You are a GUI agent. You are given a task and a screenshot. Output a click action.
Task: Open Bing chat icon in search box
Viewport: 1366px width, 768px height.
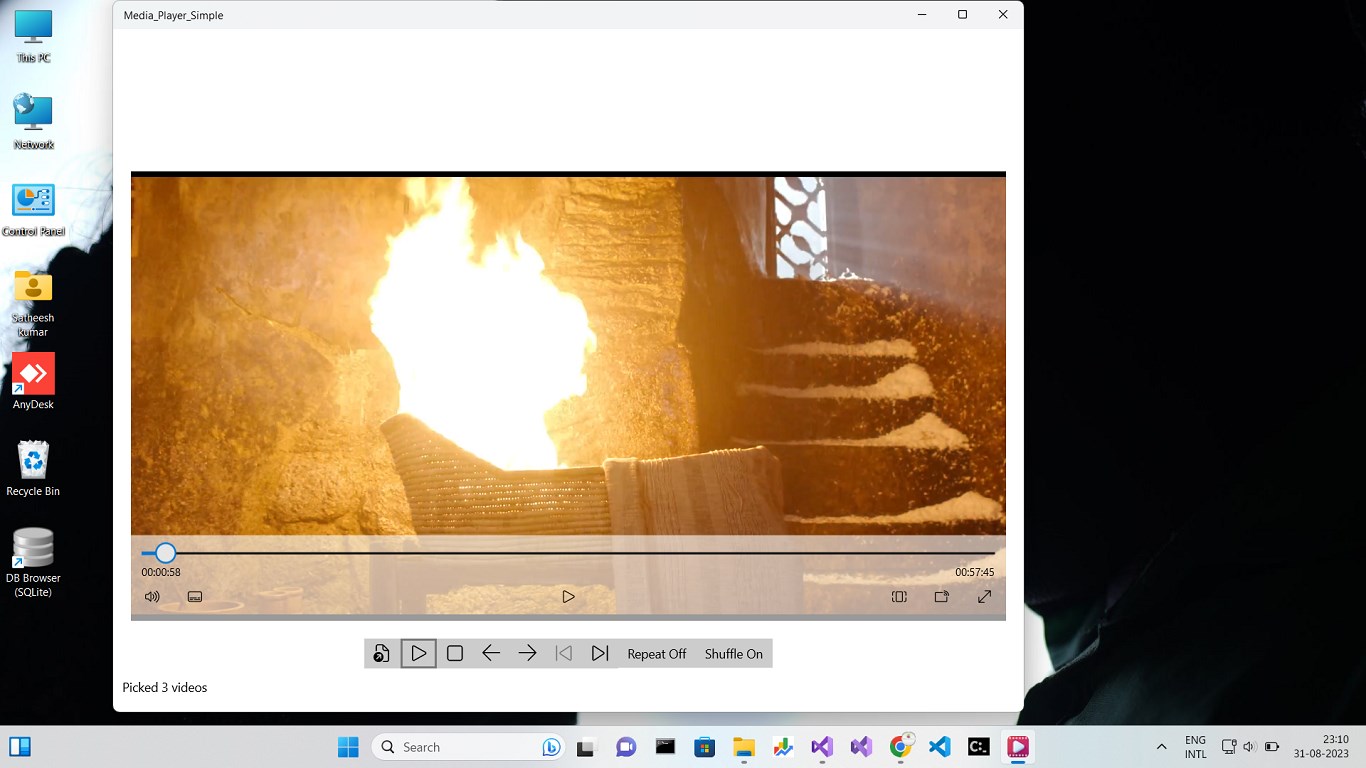(x=550, y=747)
